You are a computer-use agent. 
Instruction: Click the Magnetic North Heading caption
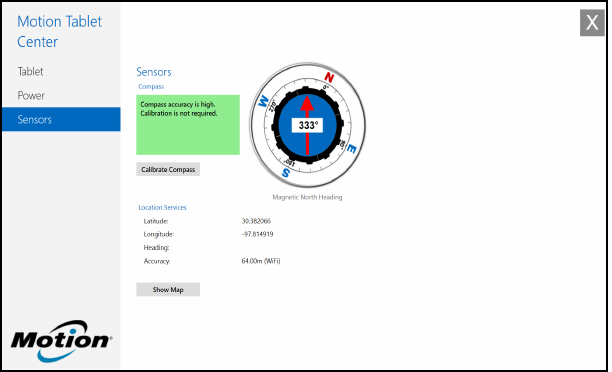[x=307, y=197]
